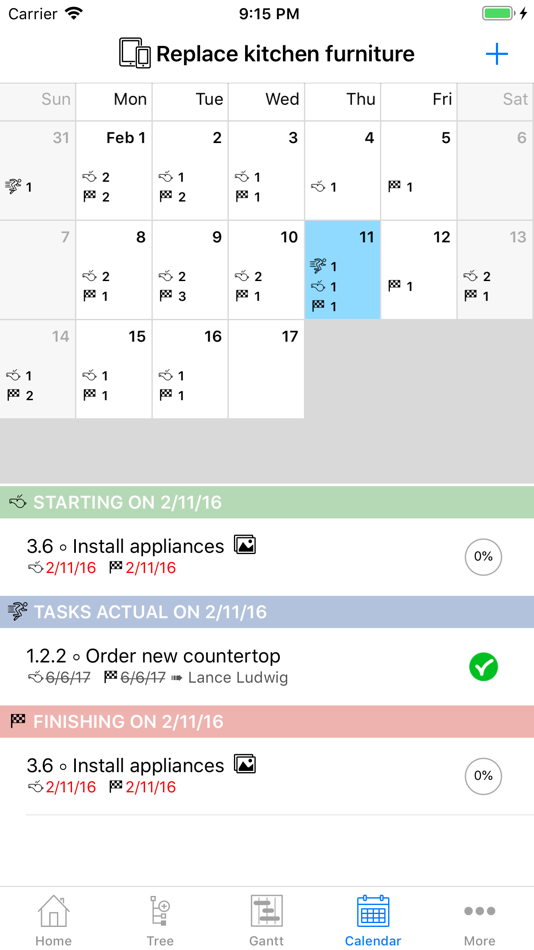The width and height of the screenshot is (534, 950).
Task: Select February 11 highlighted day
Action: click(342, 270)
